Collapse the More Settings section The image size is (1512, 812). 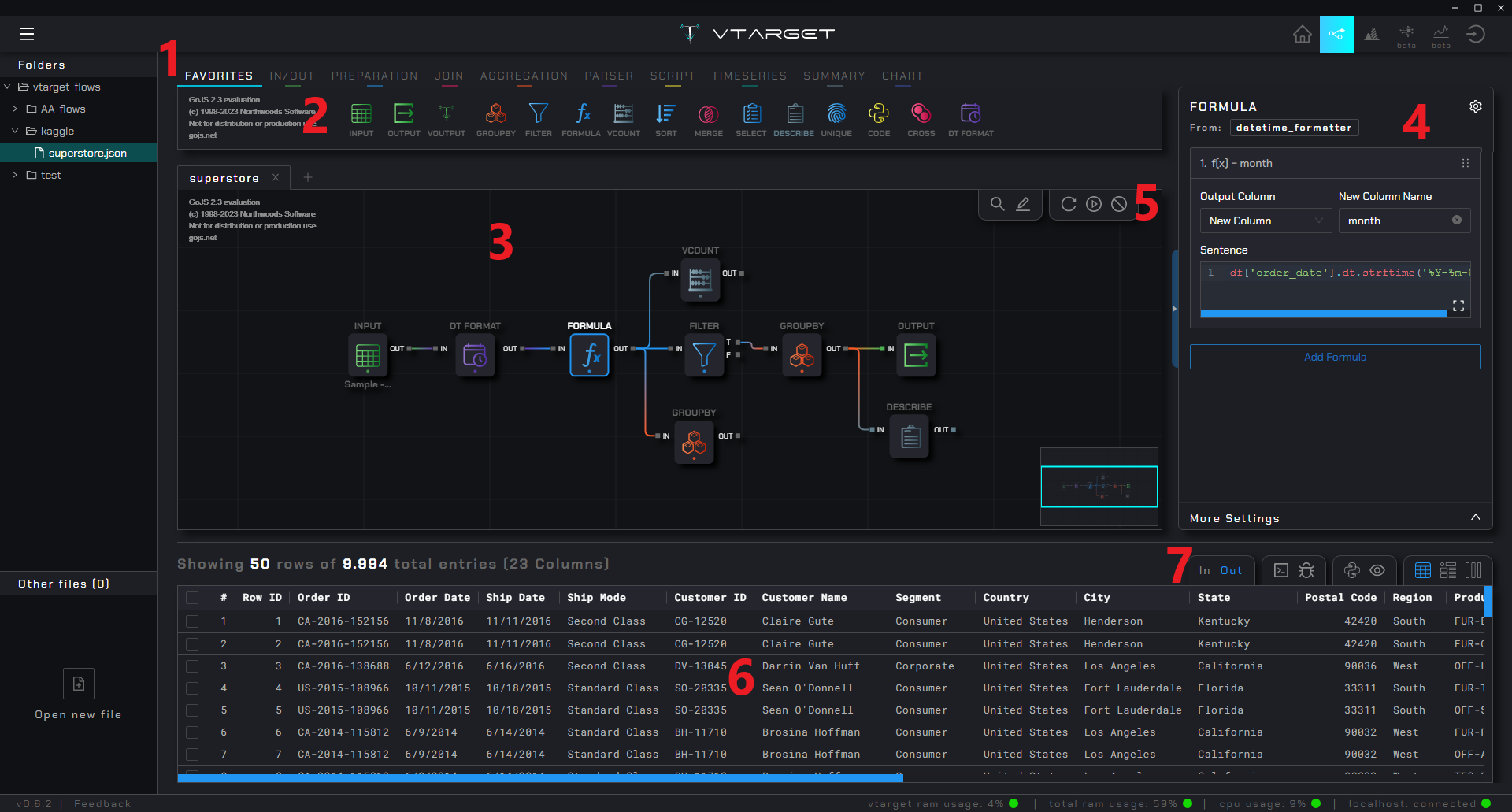pyautogui.click(x=1476, y=517)
